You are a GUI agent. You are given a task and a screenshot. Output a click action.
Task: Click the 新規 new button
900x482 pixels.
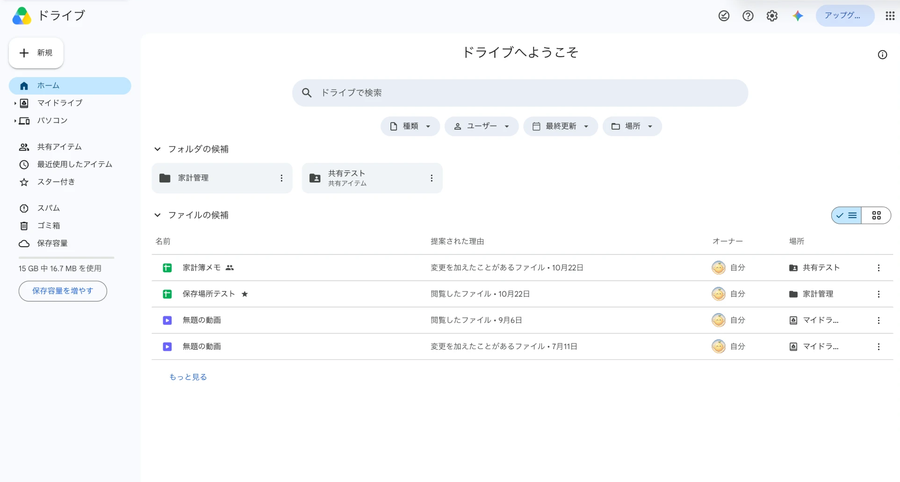[x=36, y=53]
